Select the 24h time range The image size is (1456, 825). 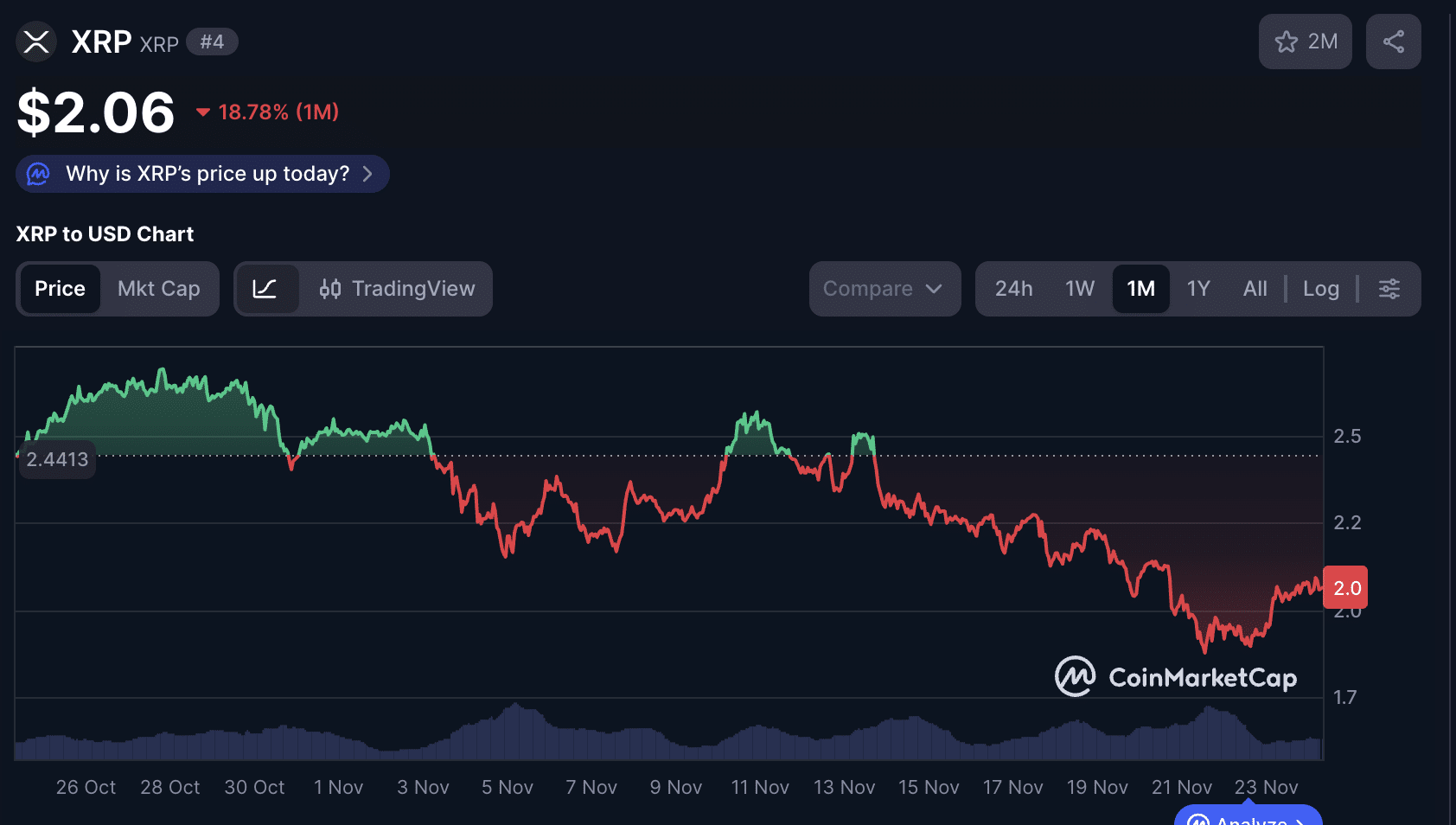pyautogui.click(x=1013, y=289)
